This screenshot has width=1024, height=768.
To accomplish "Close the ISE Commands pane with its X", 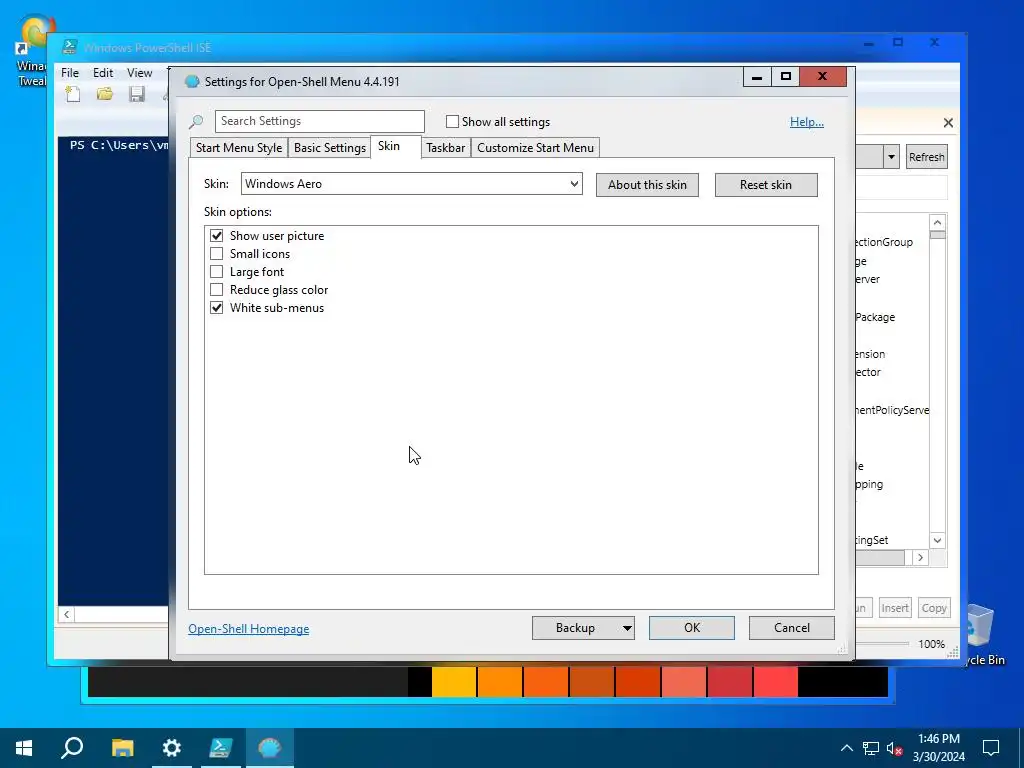I will coord(948,123).
